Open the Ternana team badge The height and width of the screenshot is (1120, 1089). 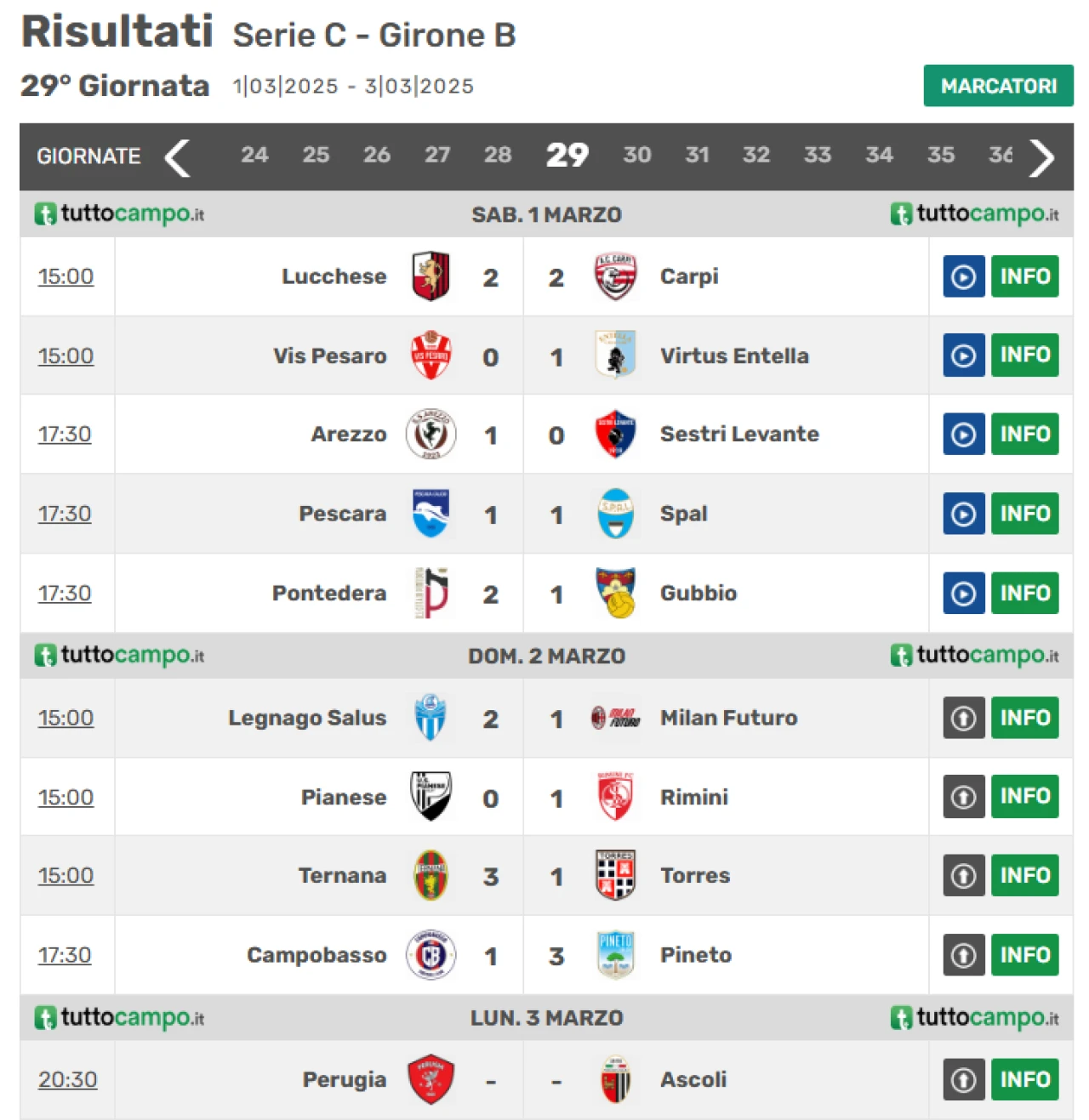430,875
